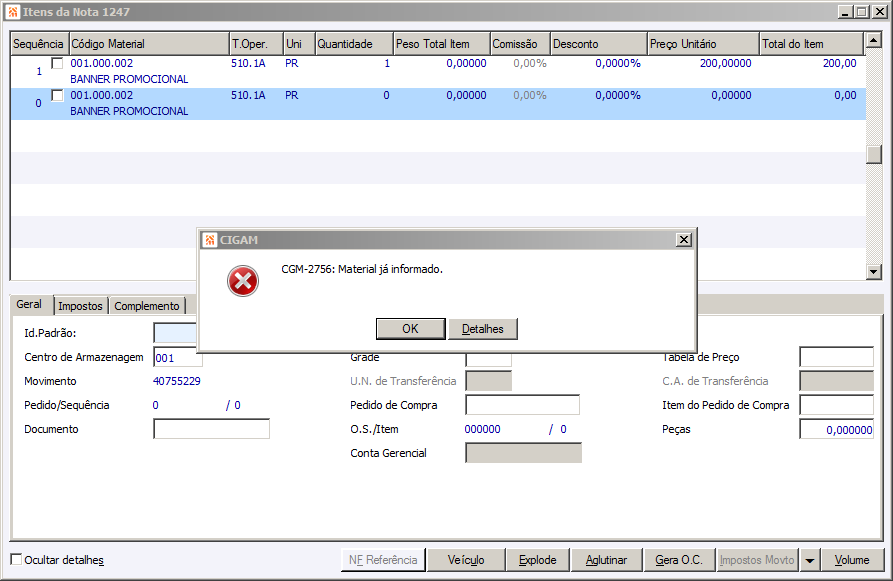Toggle Ocultar detalhes checkbox

pos(17,559)
